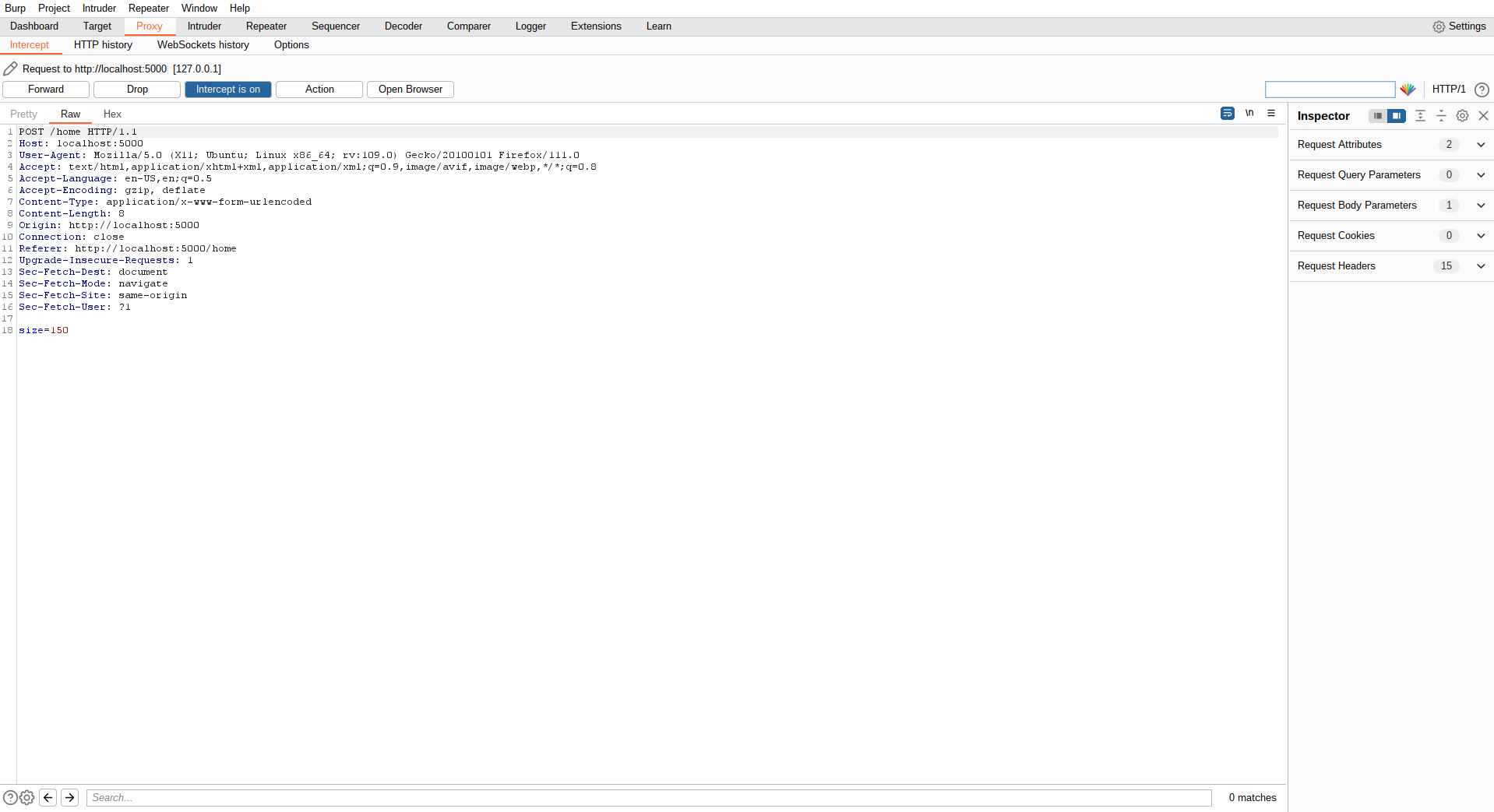Toggle the Intercept is on button
This screenshot has height=812, width=1494.
click(228, 90)
